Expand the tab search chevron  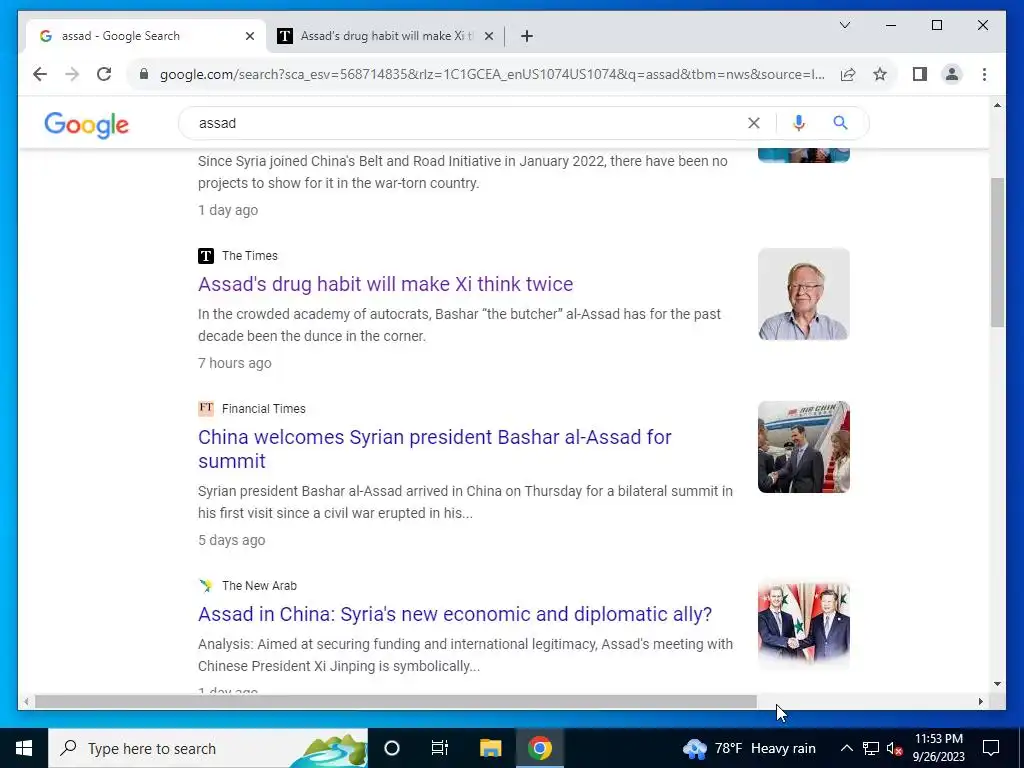844,25
